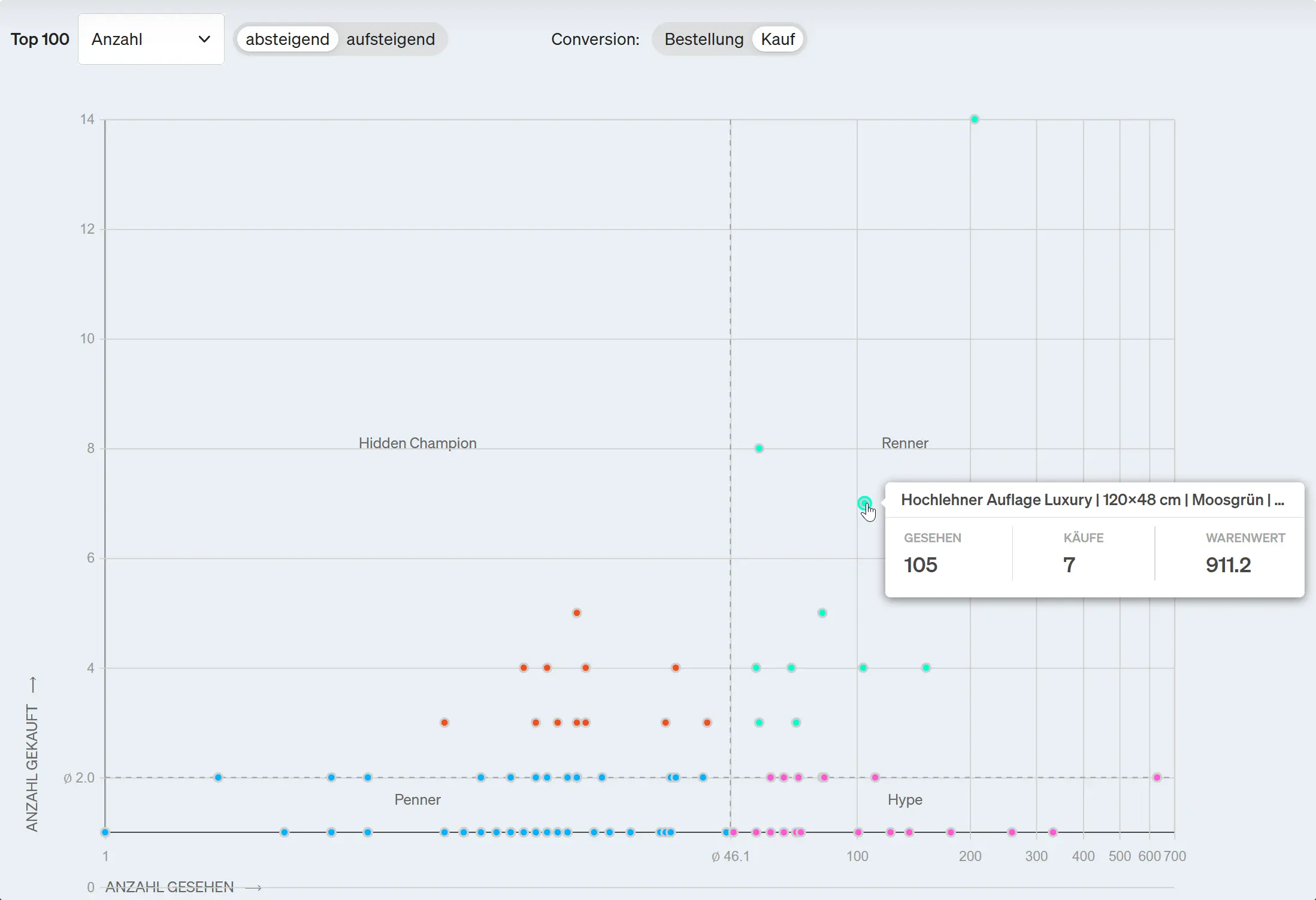This screenshot has width=1316, height=900.
Task: Select the absteigend sort option
Action: pos(287,39)
